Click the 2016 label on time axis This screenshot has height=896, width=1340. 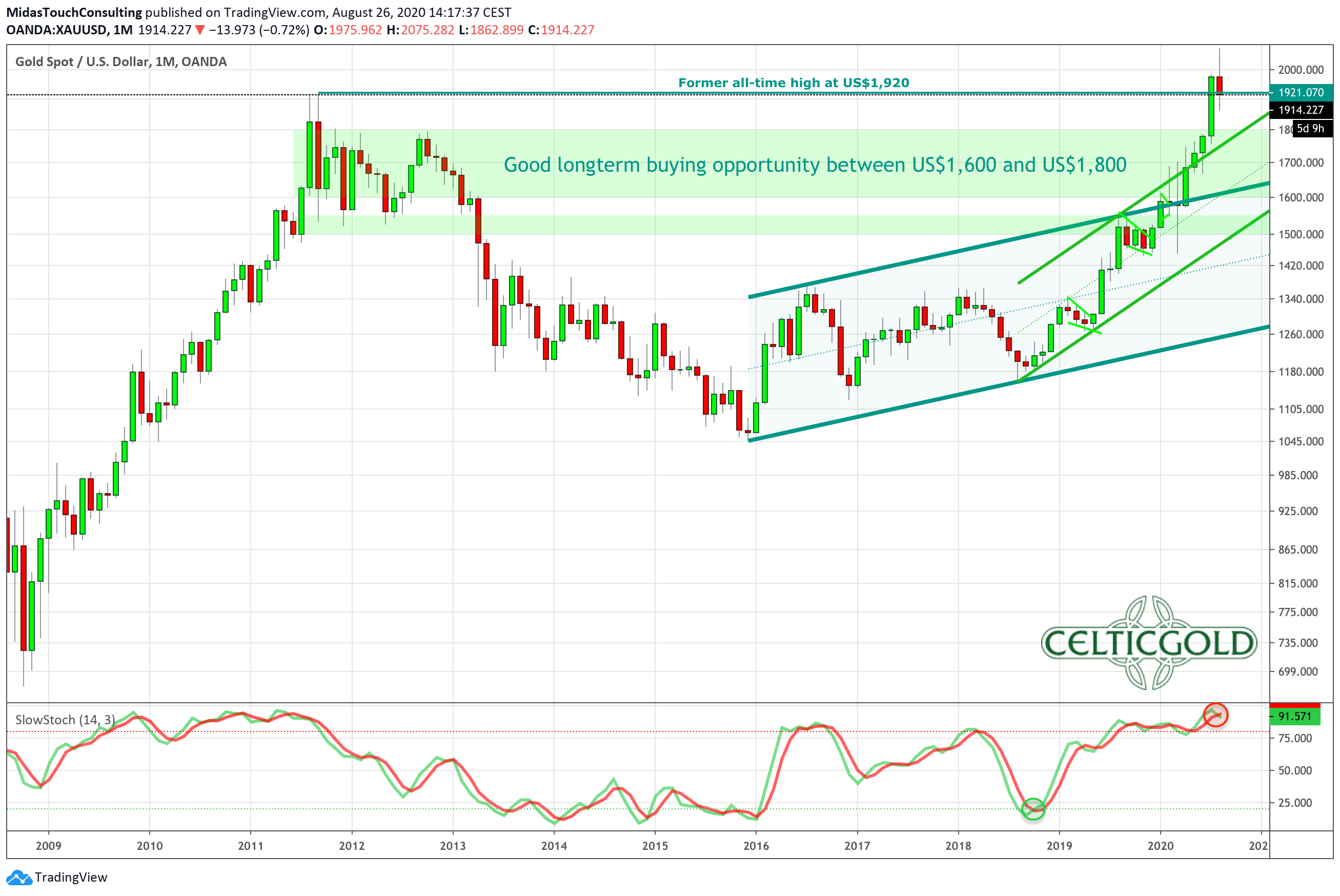(756, 846)
